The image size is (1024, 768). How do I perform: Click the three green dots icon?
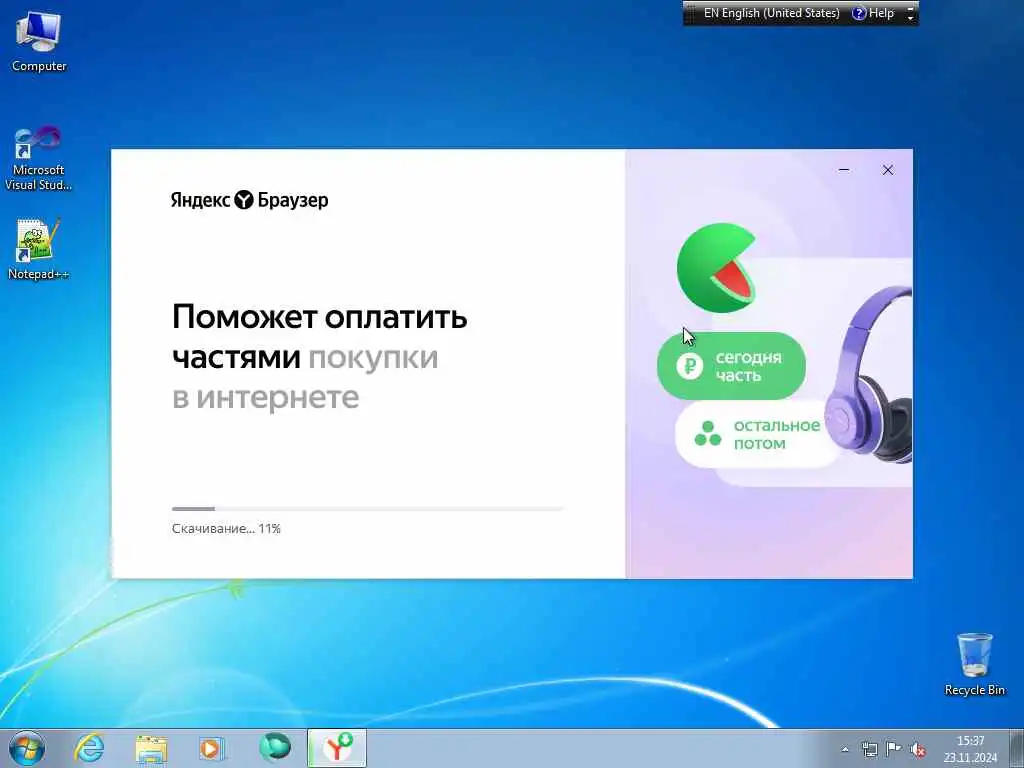click(x=707, y=434)
